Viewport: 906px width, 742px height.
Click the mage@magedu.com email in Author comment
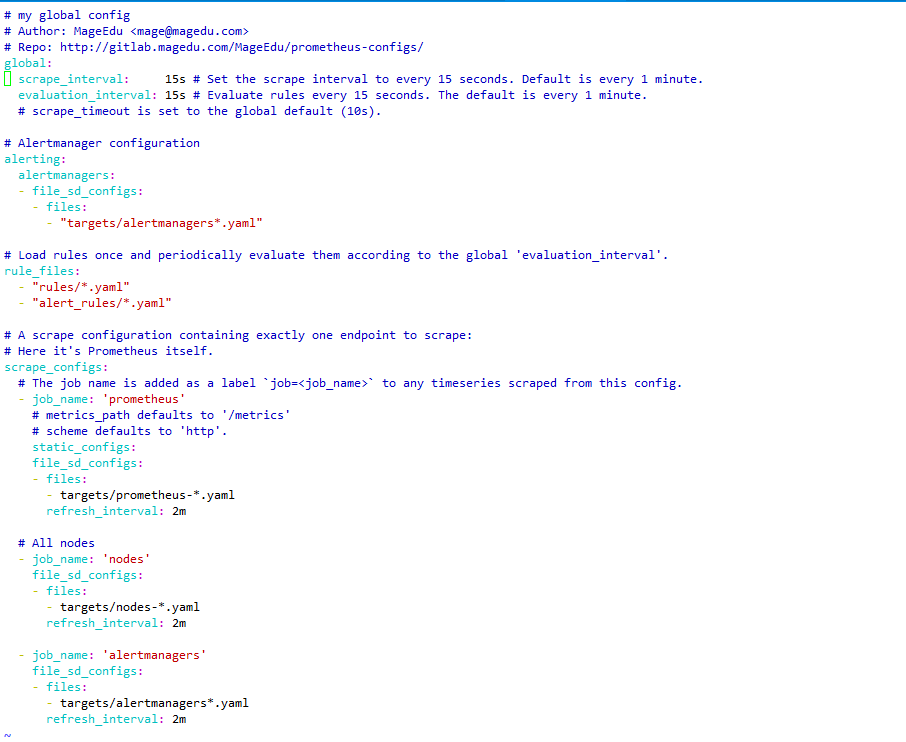click(190, 31)
